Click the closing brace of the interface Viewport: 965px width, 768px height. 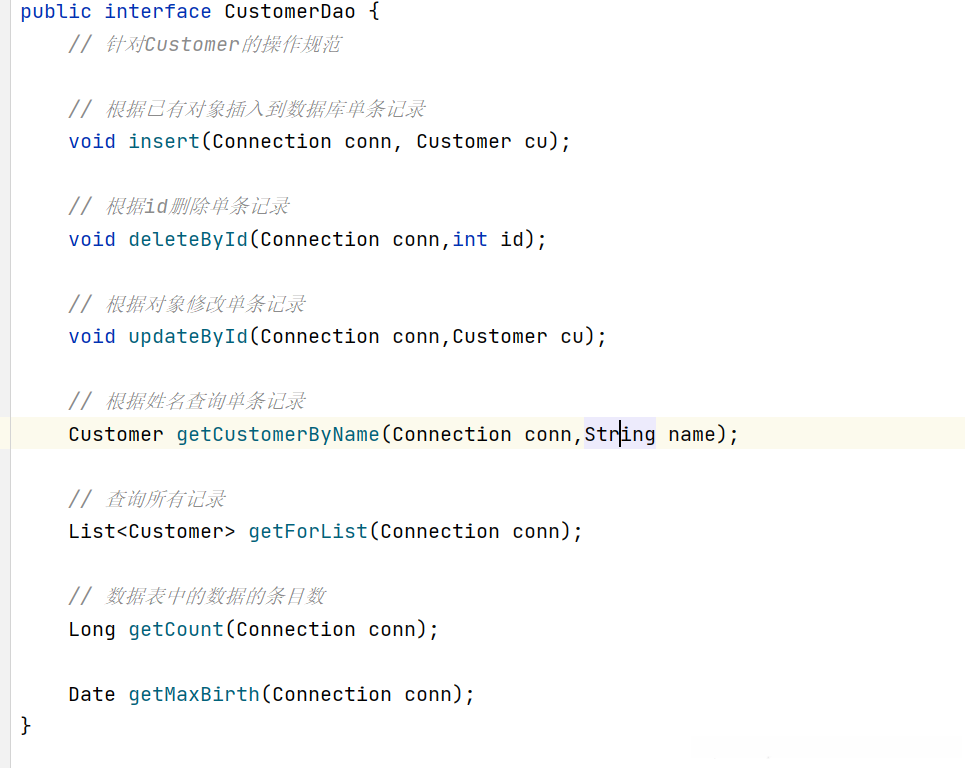coord(25,726)
